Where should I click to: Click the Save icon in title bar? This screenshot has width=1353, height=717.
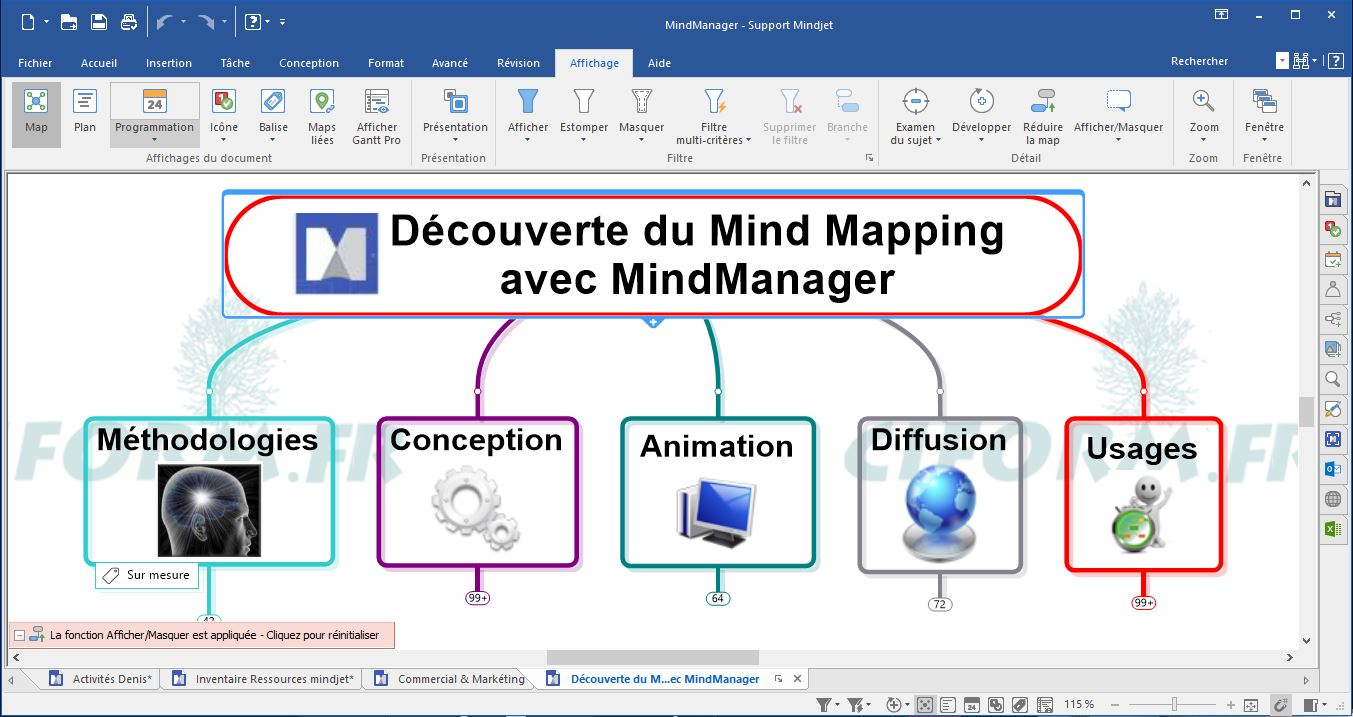[x=99, y=22]
